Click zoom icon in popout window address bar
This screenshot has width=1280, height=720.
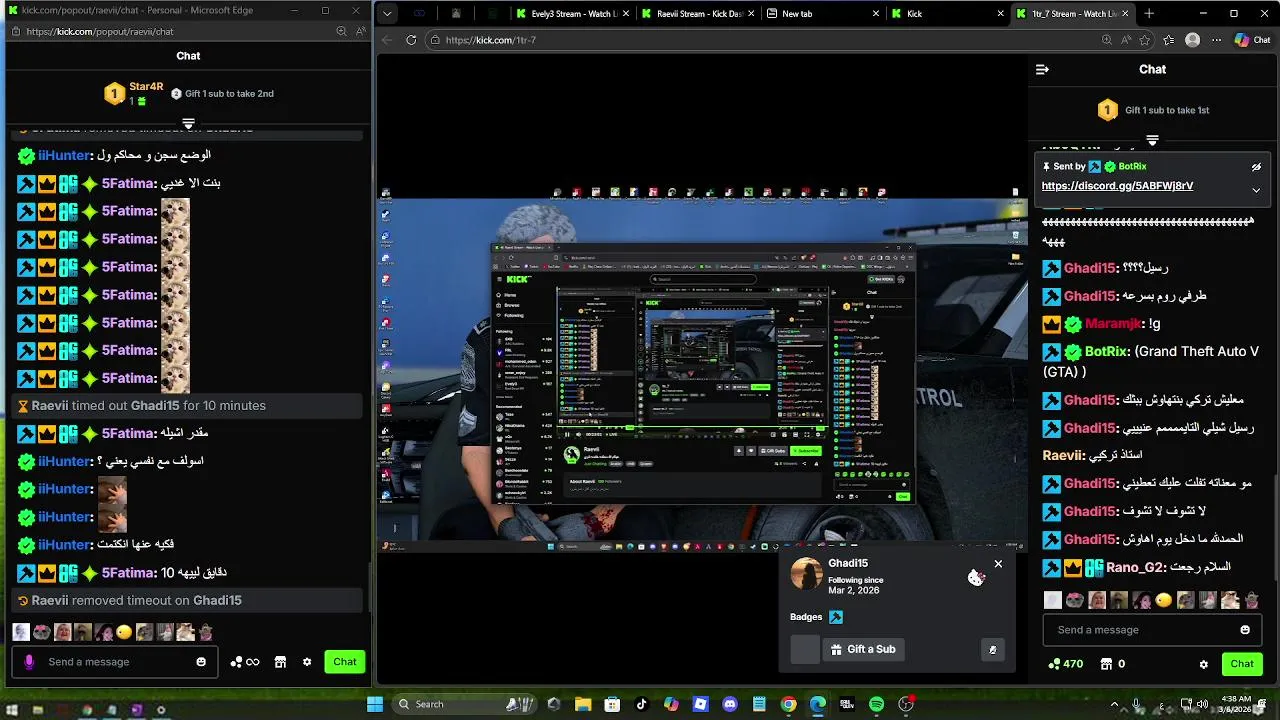pyautogui.click(x=342, y=31)
